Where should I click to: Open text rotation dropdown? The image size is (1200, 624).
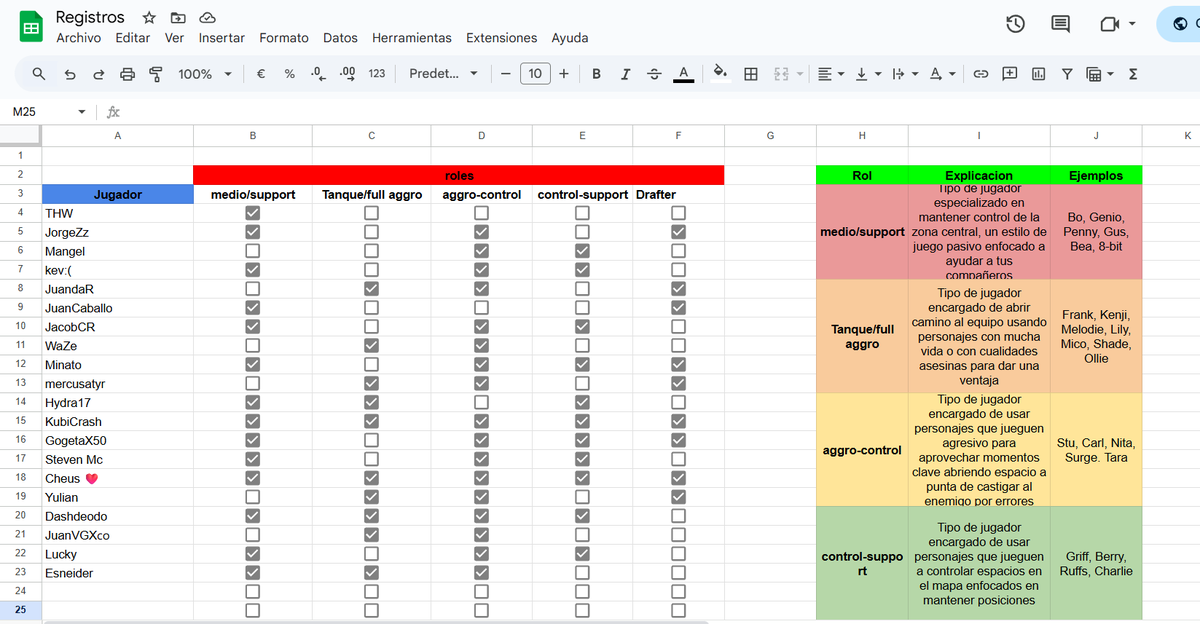pyautogui.click(x=941, y=74)
